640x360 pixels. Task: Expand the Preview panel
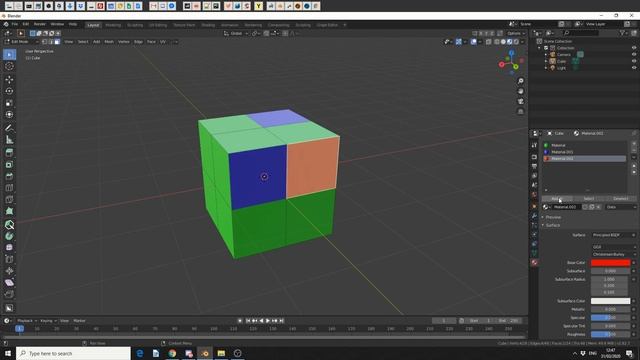[x=553, y=217]
